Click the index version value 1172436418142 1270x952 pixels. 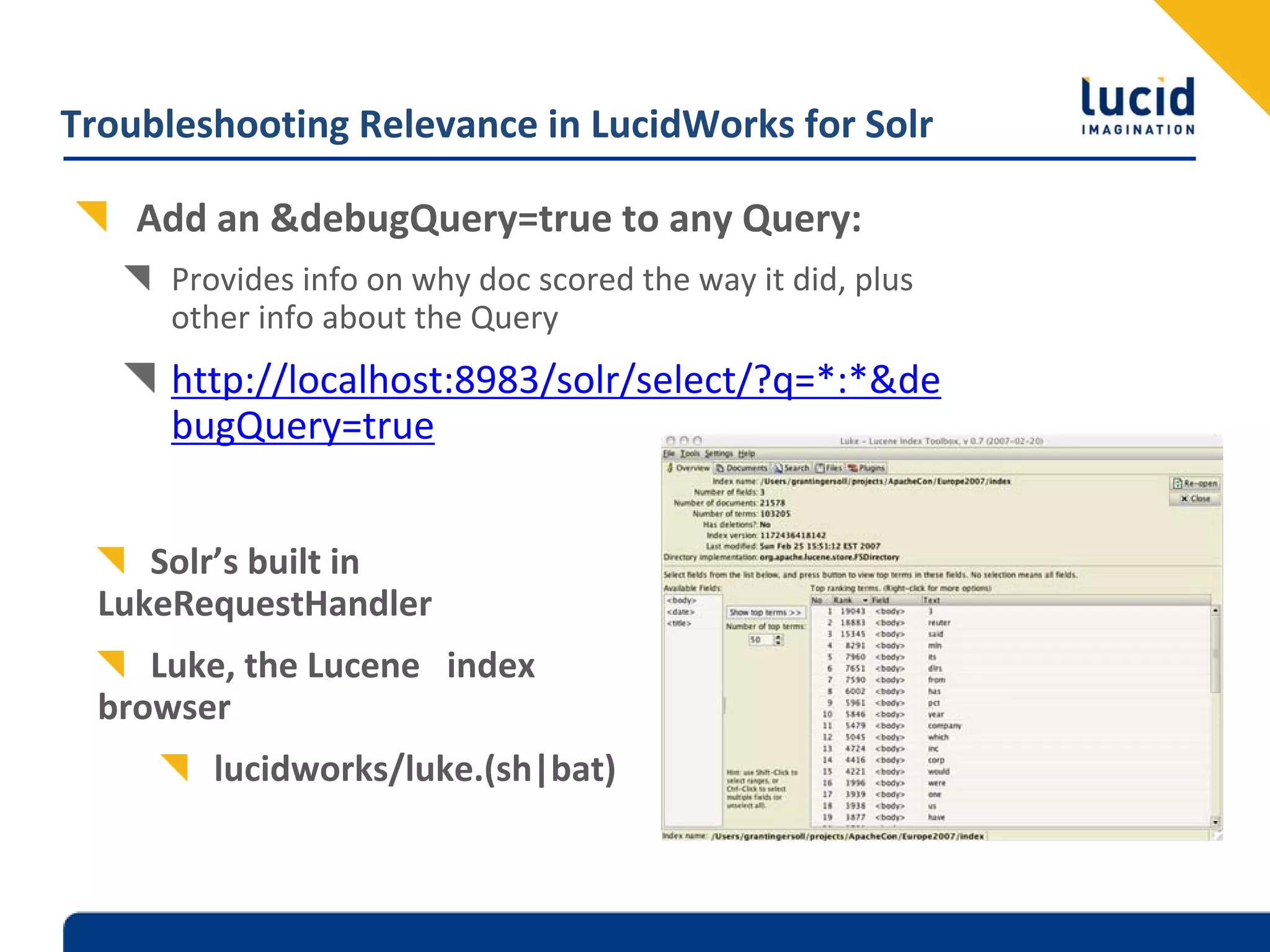793,535
